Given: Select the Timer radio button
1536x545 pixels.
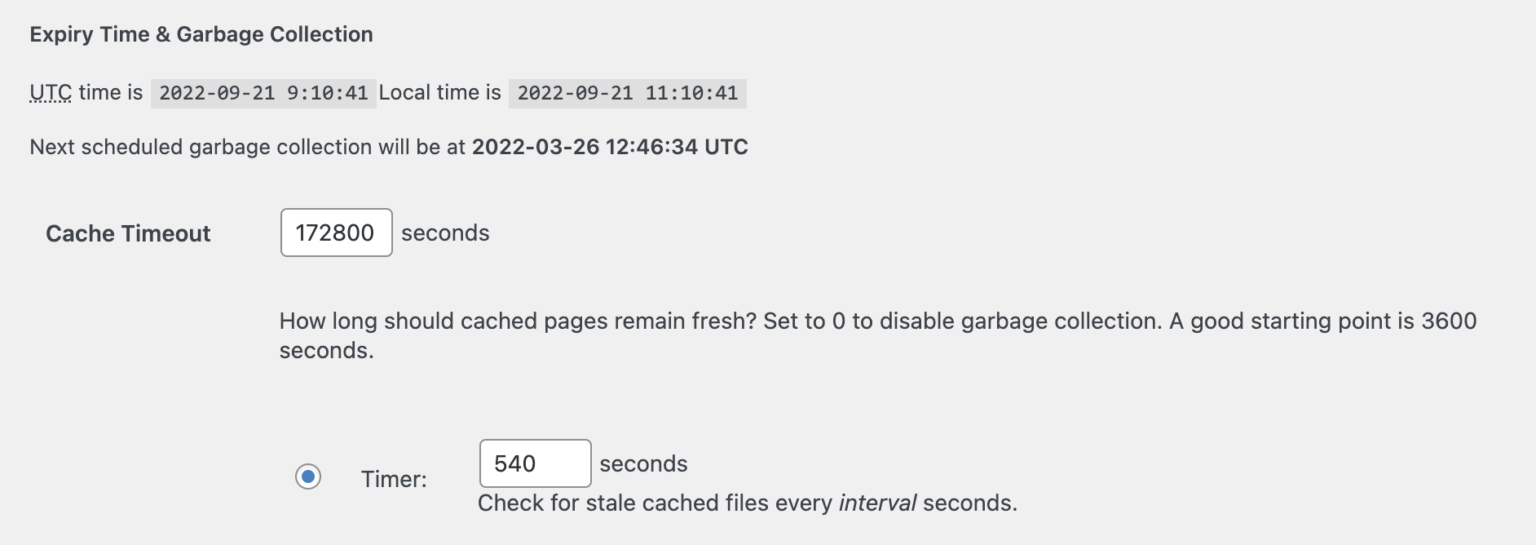Looking at the screenshot, I should coord(308,477).
